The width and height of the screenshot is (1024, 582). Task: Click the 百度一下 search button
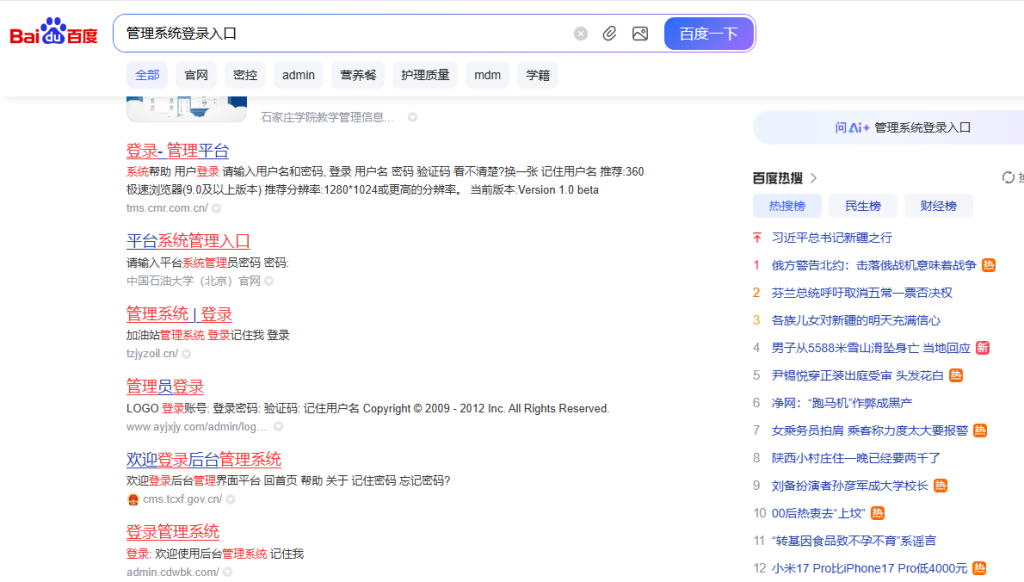[708, 33]
